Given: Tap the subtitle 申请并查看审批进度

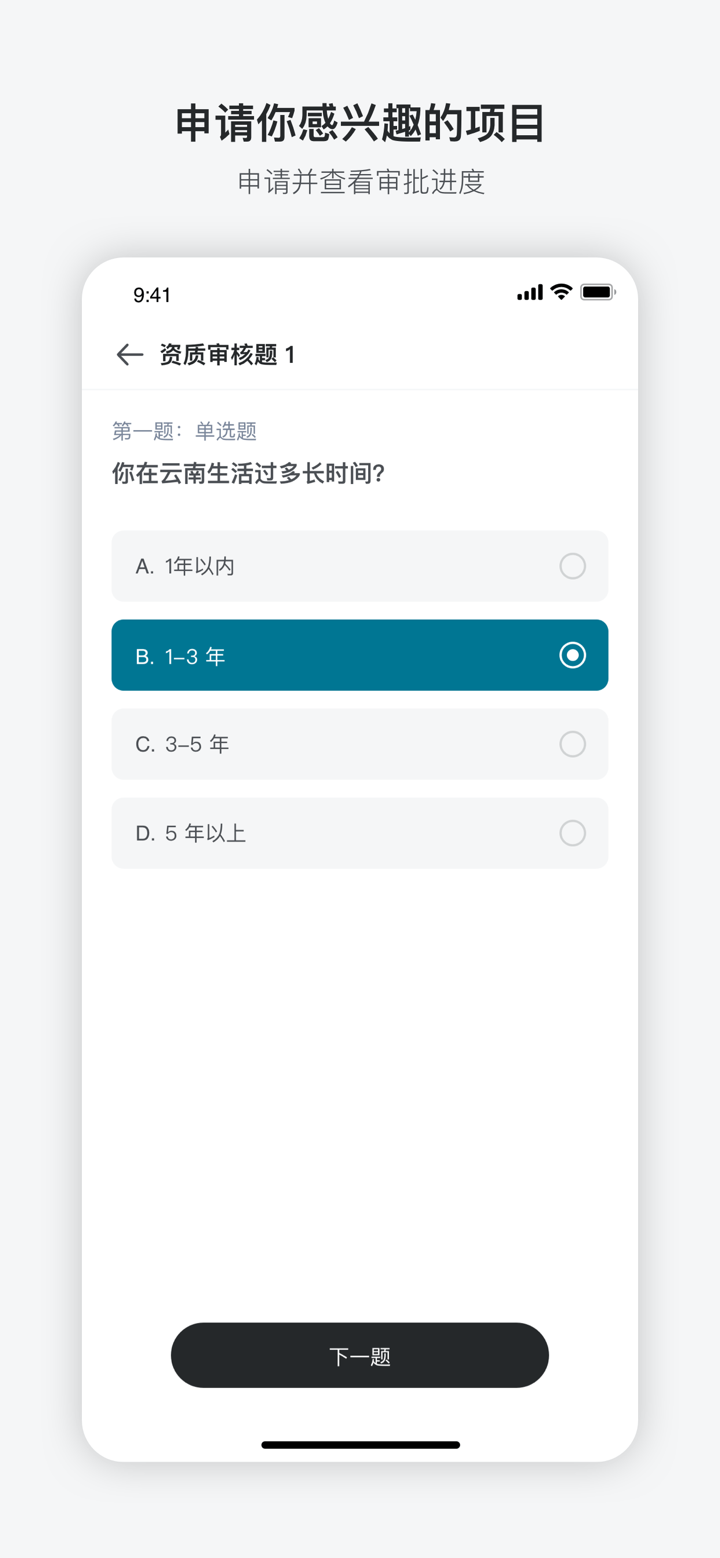Looking at the screenshot, I should click(360, 183).
